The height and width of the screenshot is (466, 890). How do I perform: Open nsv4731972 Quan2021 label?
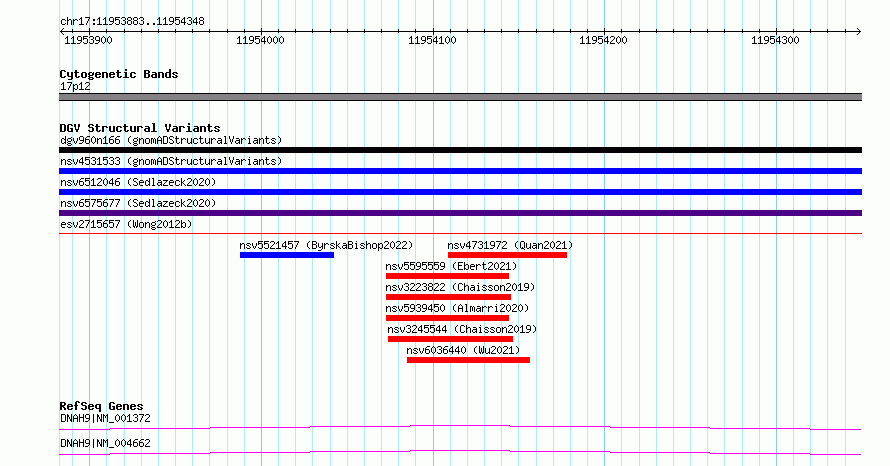pos(510,245)
